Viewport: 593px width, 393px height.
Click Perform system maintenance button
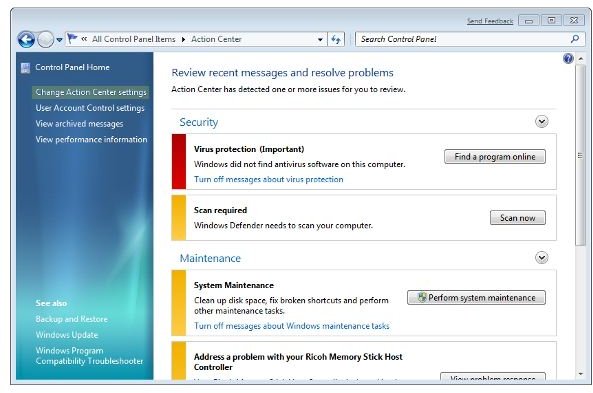pyautogui.click(x=477, y=298)
